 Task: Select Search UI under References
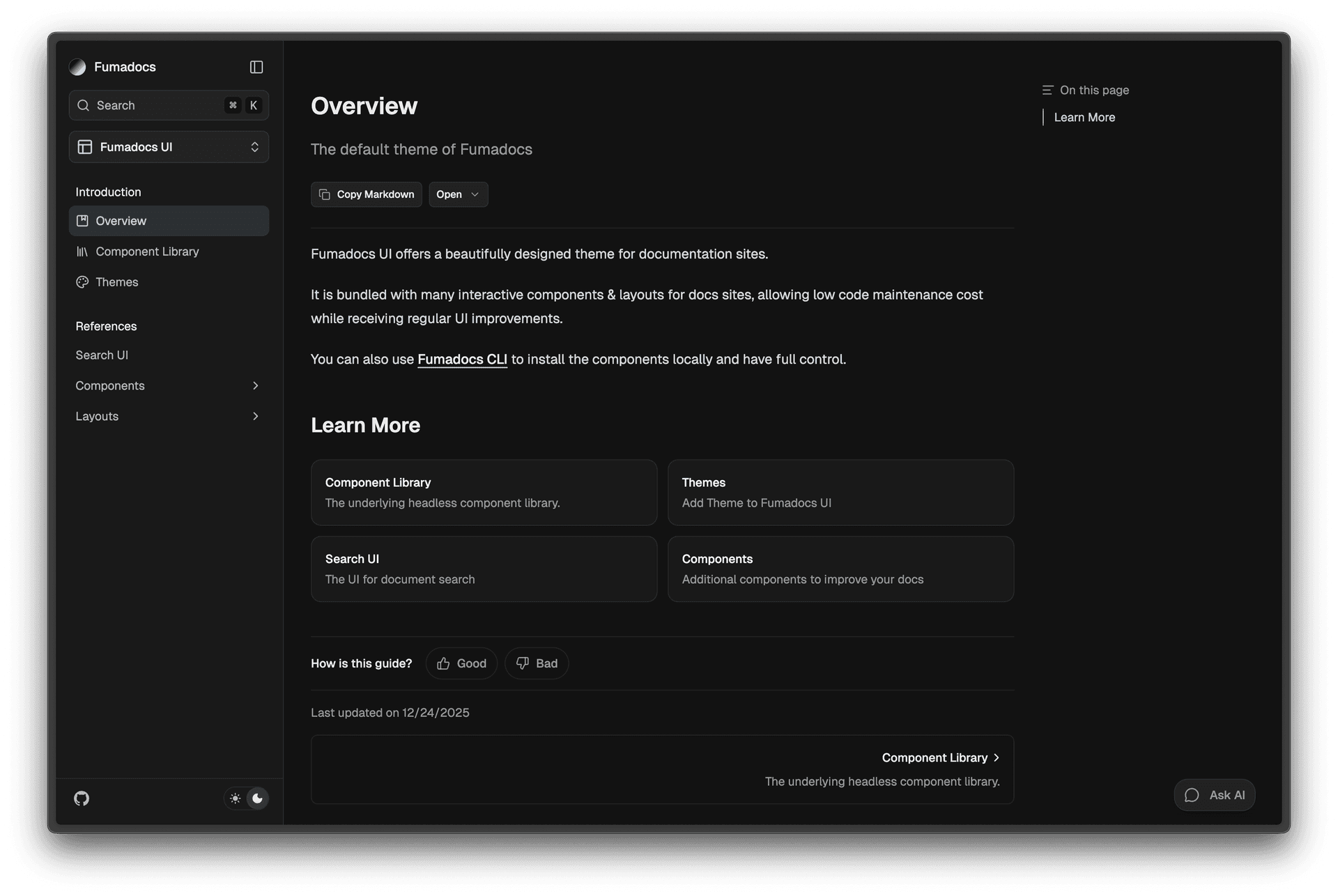(x=102, y=355)
